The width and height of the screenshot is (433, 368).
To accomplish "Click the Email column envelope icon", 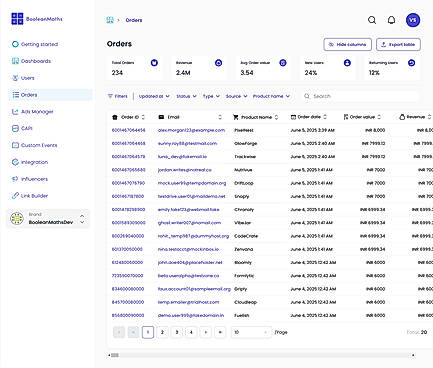I will (x=161, y=117).
